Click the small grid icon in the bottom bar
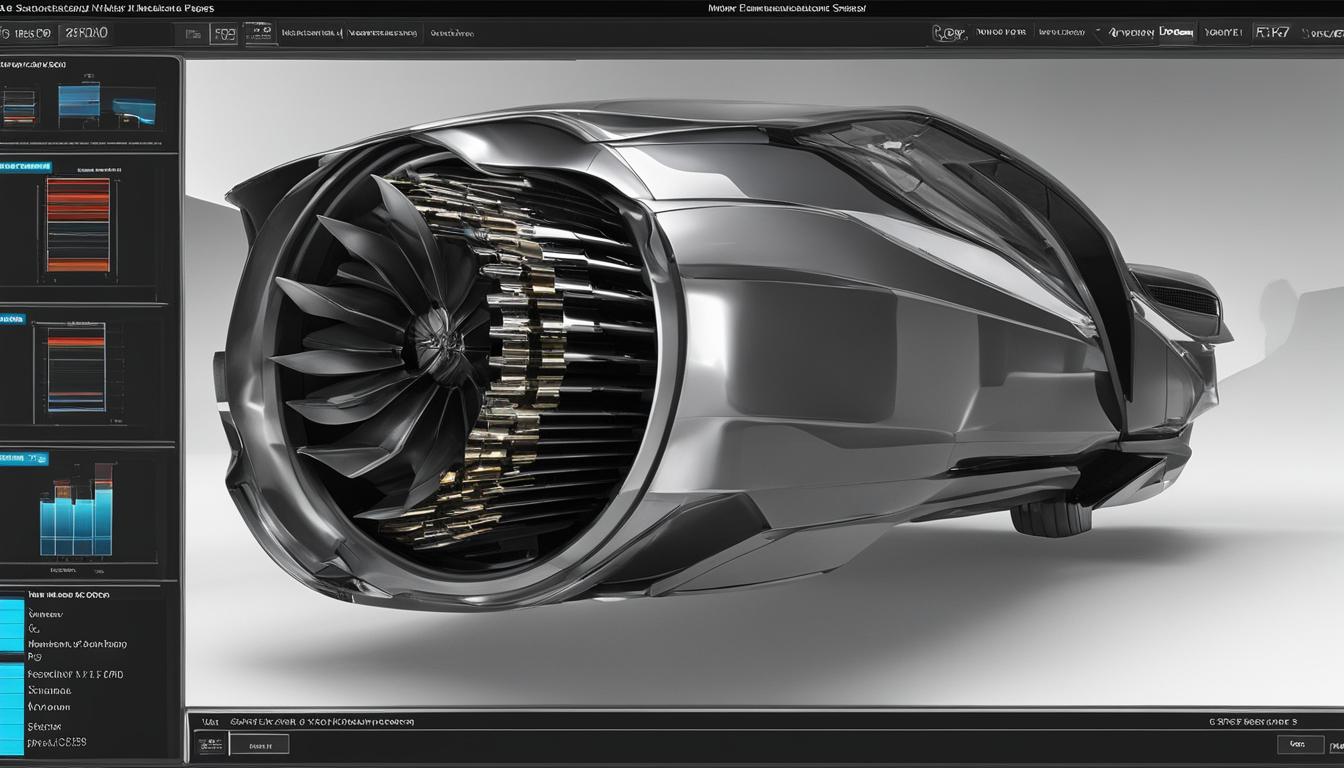Viewport: 1344px width, 768px height. [210, 744]
